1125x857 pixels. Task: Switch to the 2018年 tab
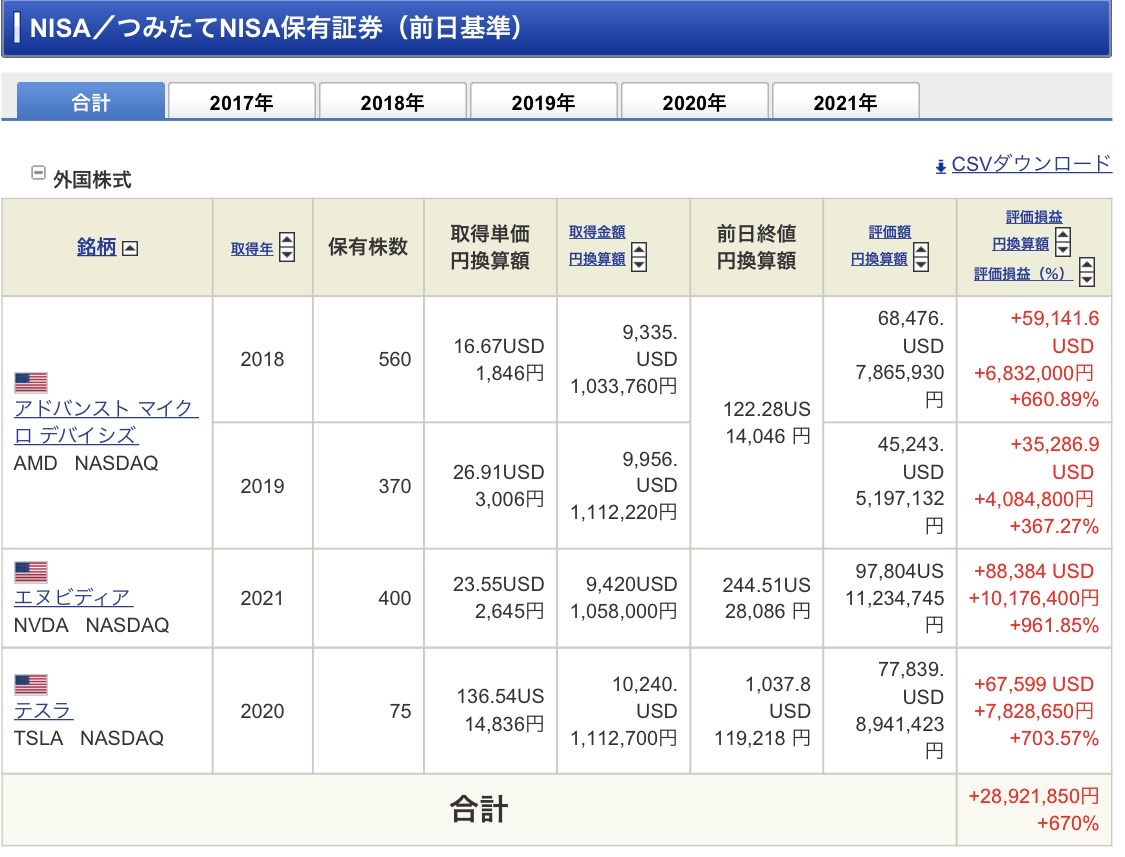(x=392, y=102)
